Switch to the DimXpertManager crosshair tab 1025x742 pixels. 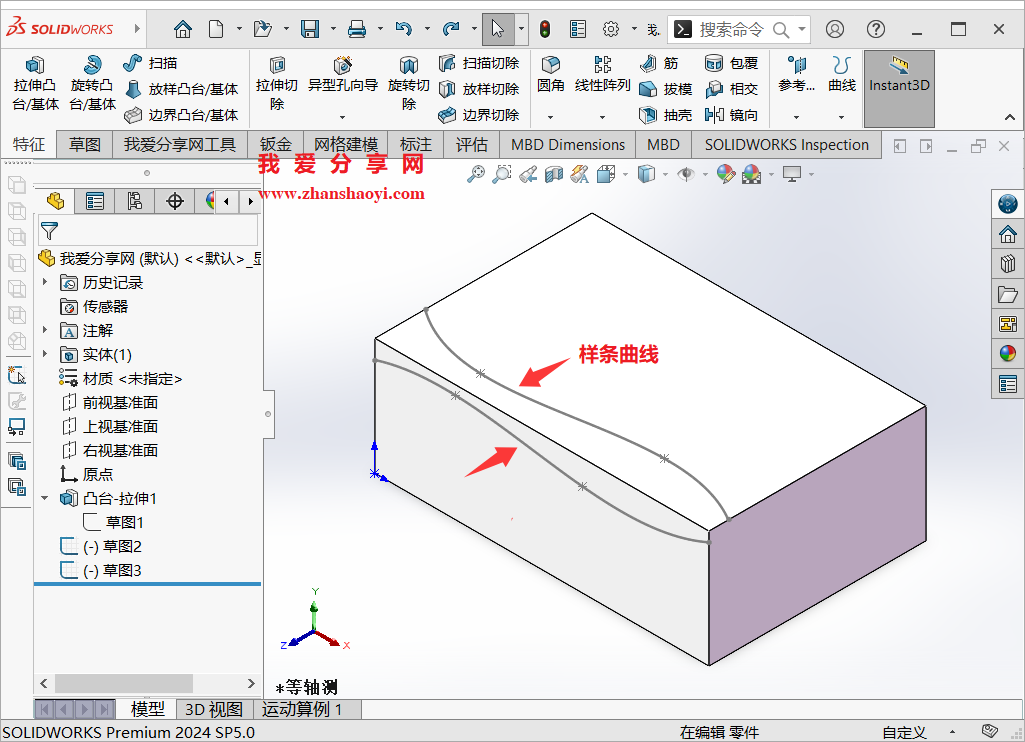tap(175, 201)
